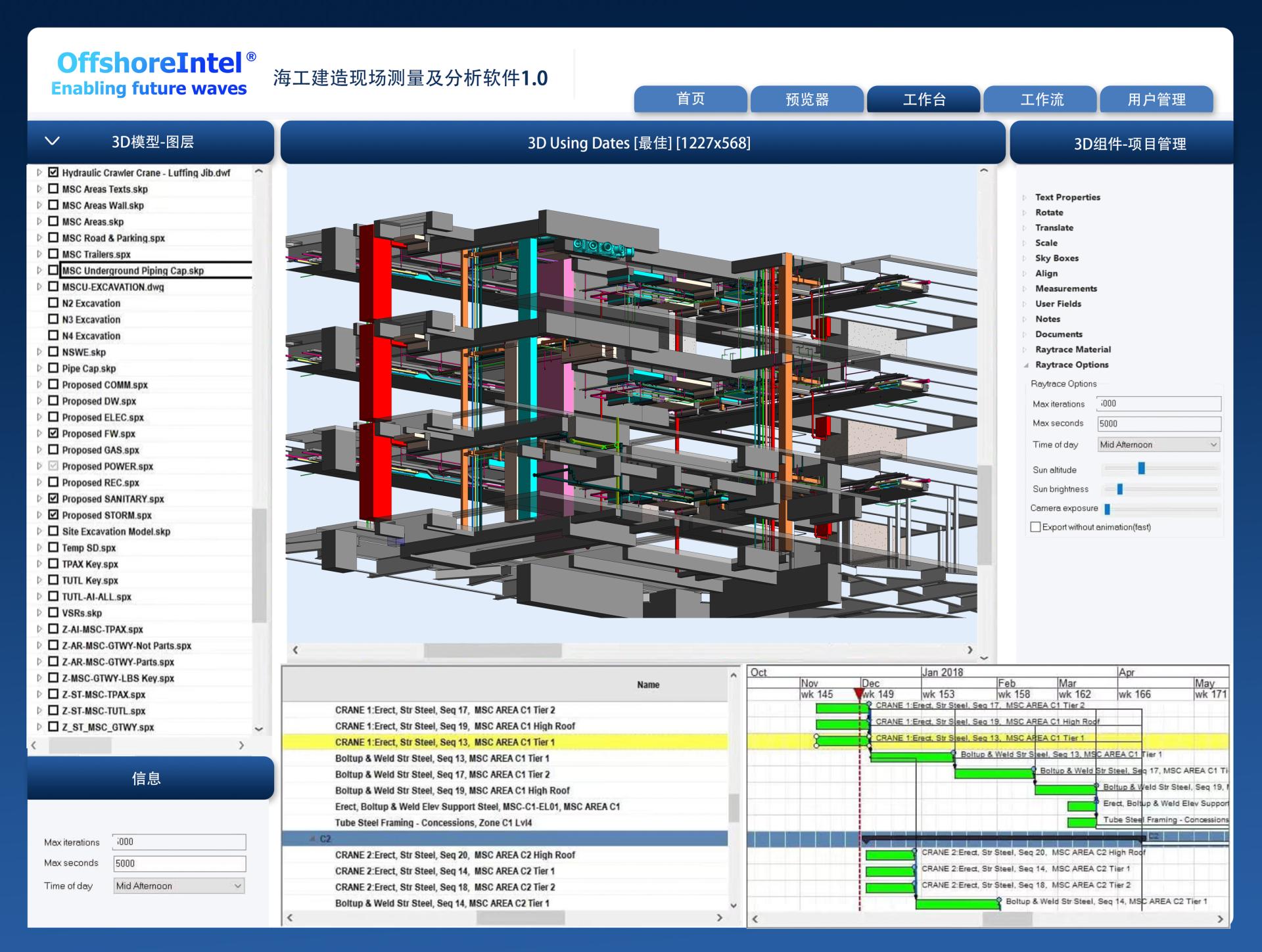Open the 用户管理 tab

1157,99
